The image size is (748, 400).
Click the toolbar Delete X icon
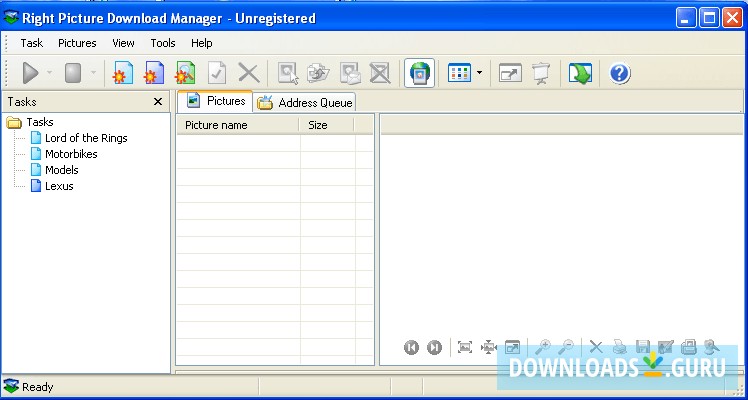point(249,73)
